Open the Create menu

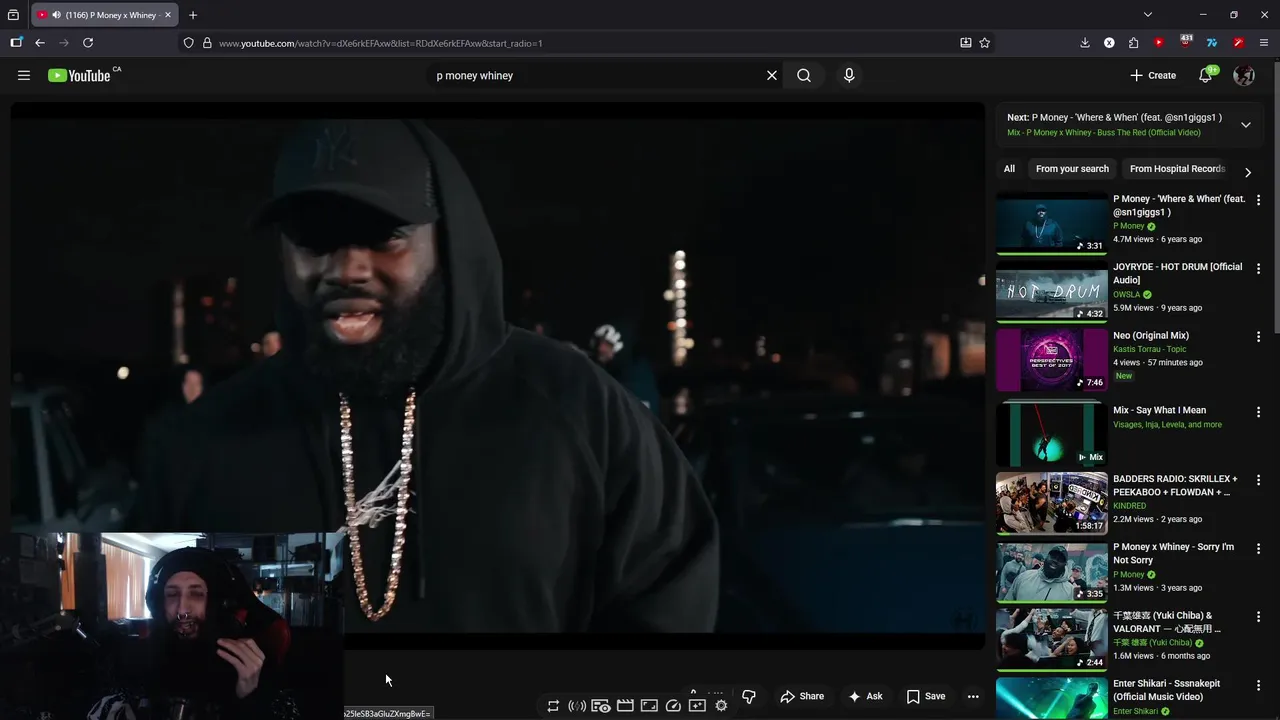1153,75
